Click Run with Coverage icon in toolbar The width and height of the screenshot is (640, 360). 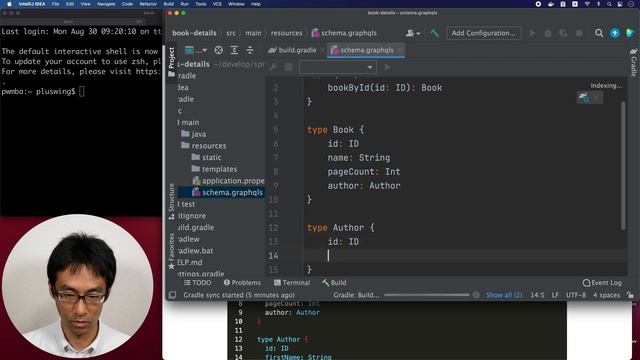[563, 33]
